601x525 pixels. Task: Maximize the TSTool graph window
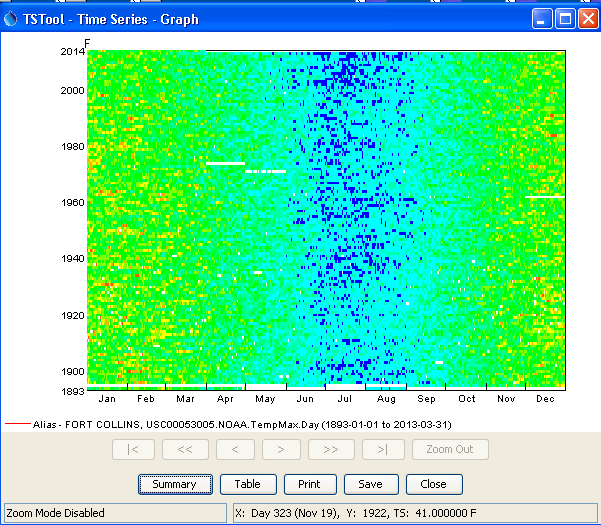564,19
